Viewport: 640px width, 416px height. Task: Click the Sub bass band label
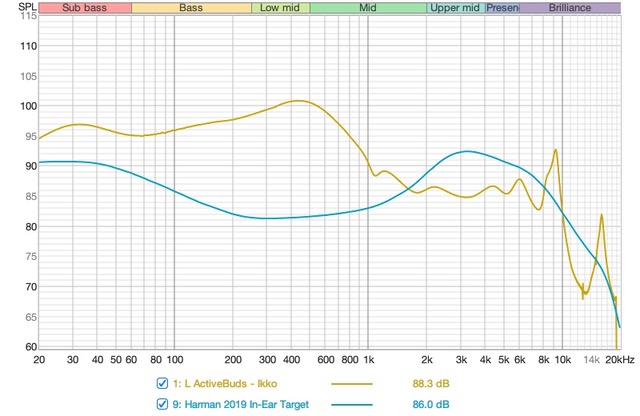tap(84, 8)
